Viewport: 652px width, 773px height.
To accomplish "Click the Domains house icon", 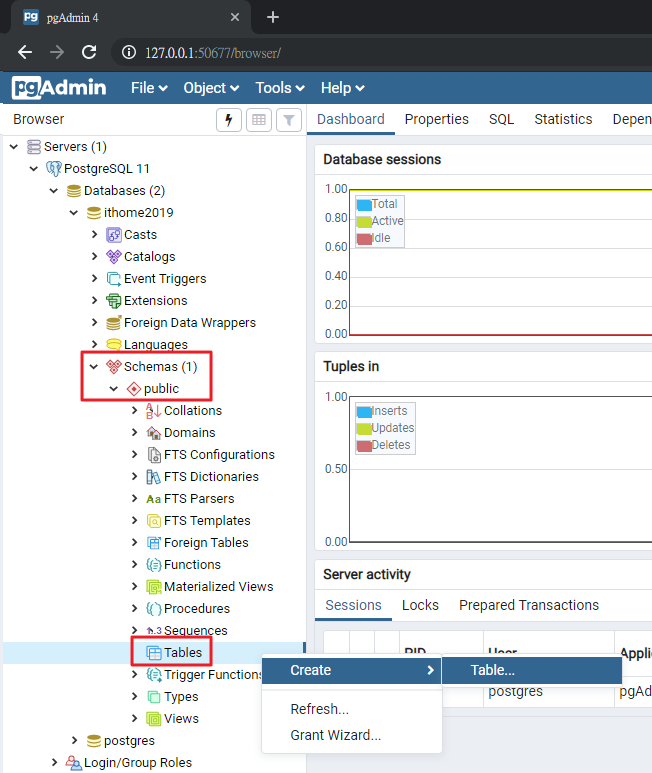I will (x=154, y=433).
